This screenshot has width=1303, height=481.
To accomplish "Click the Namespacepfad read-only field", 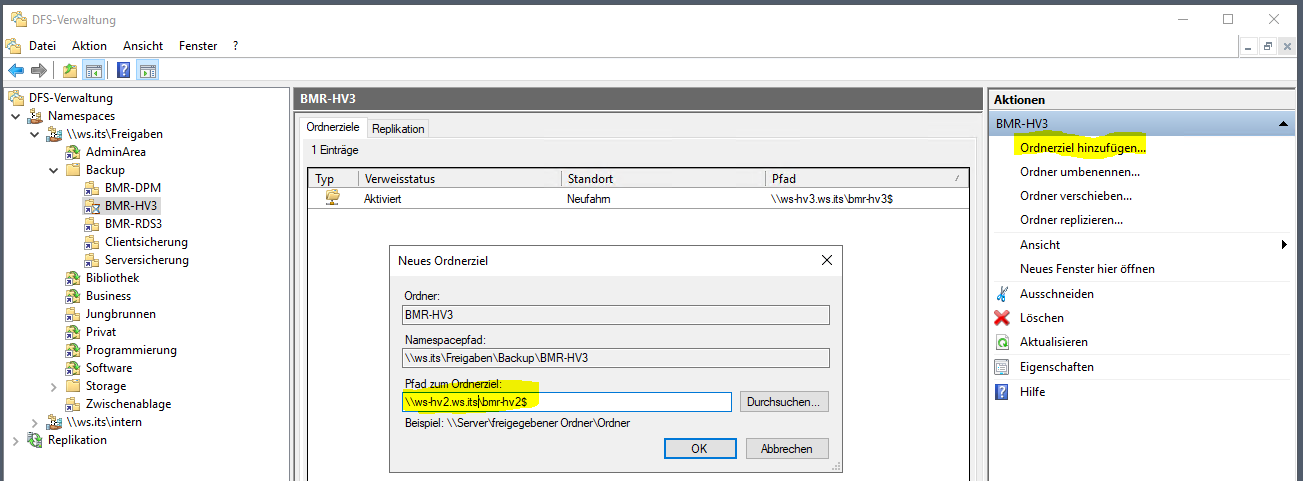I will (615, 358).
